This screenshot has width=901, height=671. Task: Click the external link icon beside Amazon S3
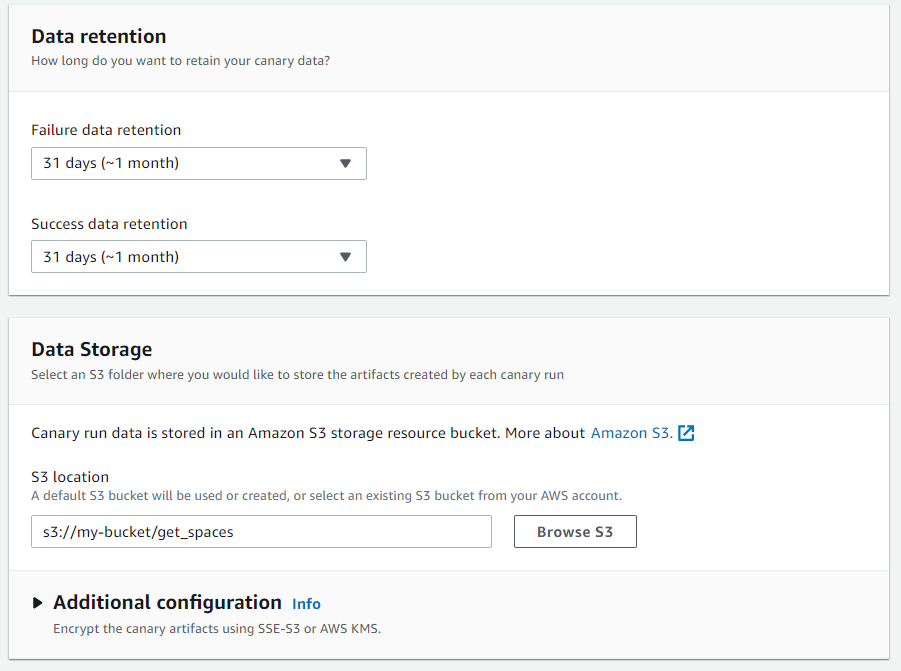(x=686, y=433)
